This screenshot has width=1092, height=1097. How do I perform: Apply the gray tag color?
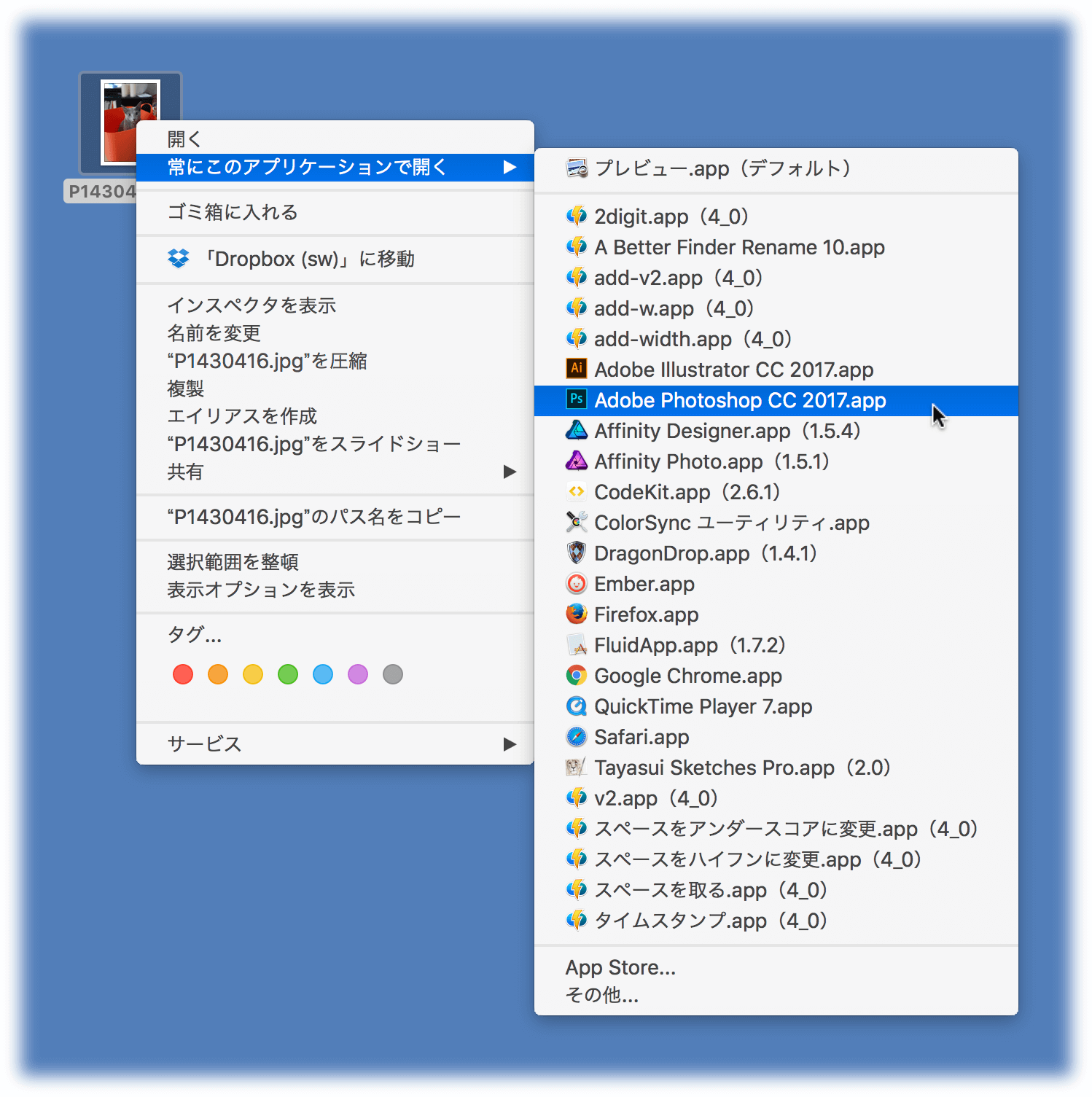393,674
